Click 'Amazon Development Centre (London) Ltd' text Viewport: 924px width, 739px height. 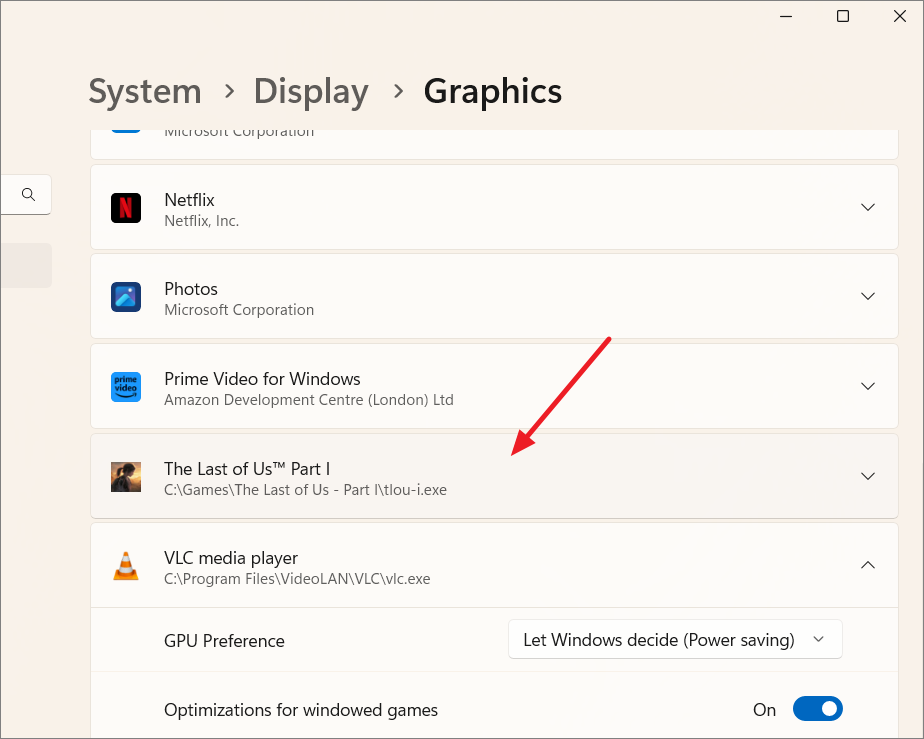[x=309, y=400]
